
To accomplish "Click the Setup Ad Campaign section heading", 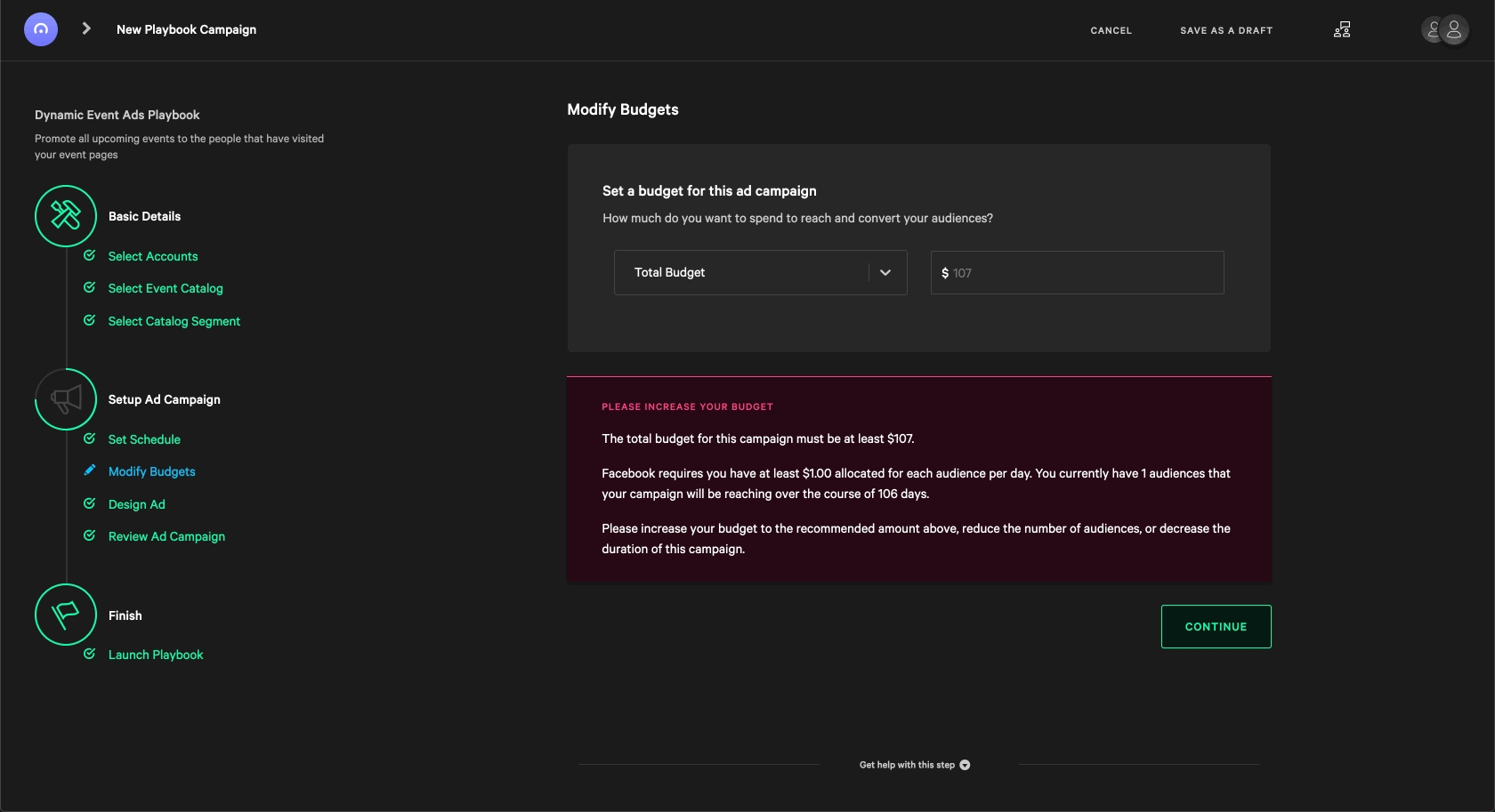I will click(165, 399).
